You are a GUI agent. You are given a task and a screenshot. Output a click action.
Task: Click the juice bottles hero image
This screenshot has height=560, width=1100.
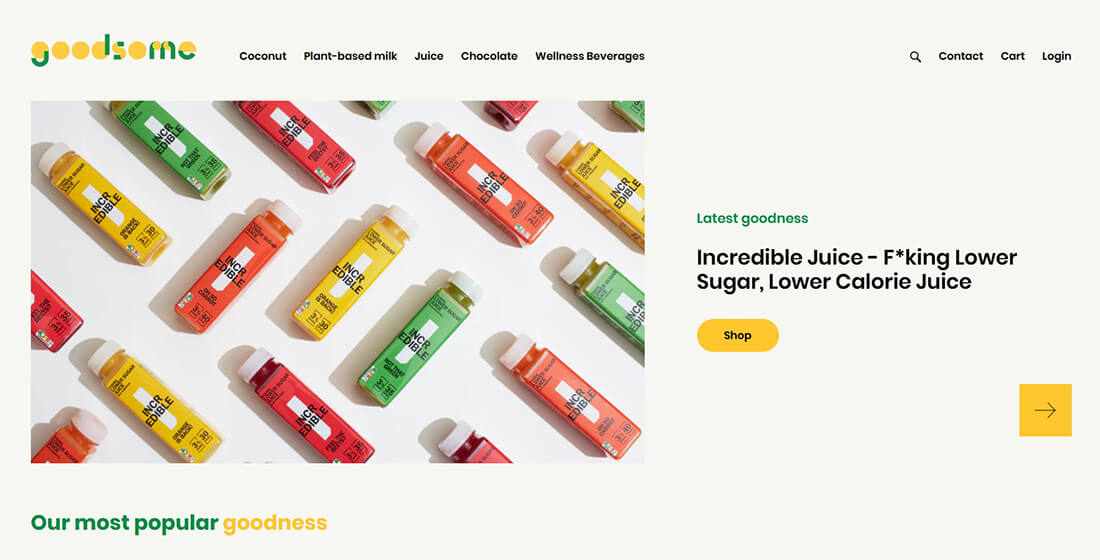(337, 281)
